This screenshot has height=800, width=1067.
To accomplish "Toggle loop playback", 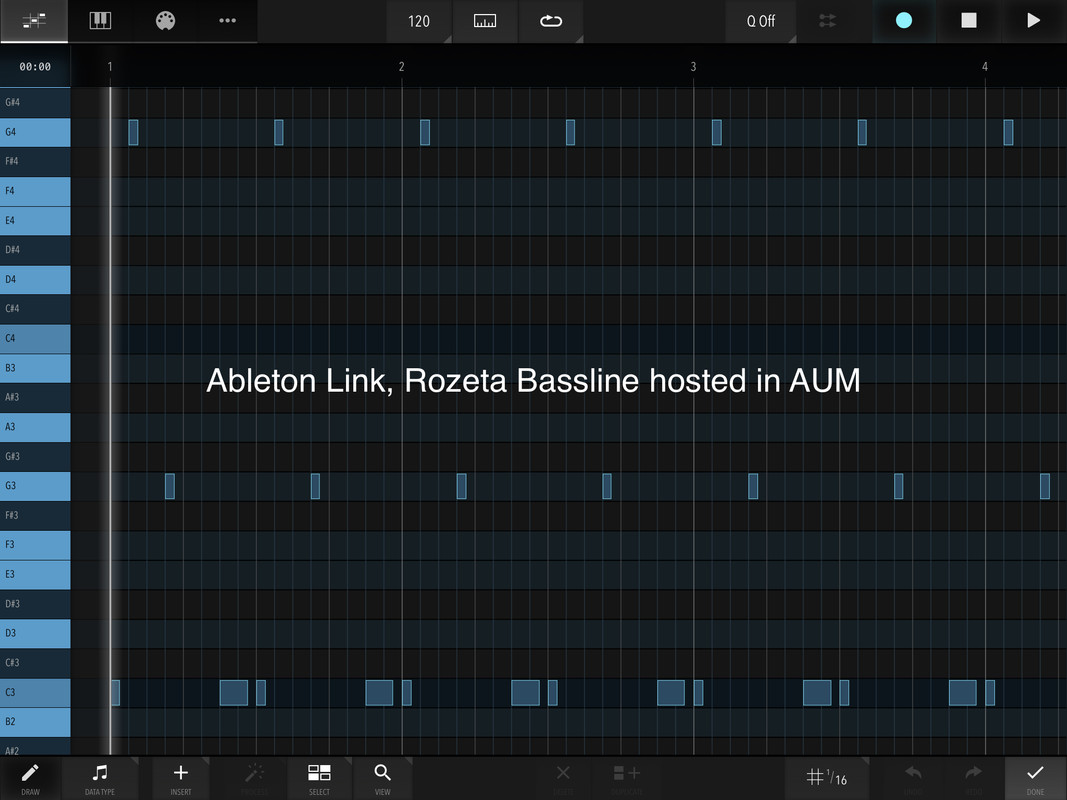I will [551, 21].
